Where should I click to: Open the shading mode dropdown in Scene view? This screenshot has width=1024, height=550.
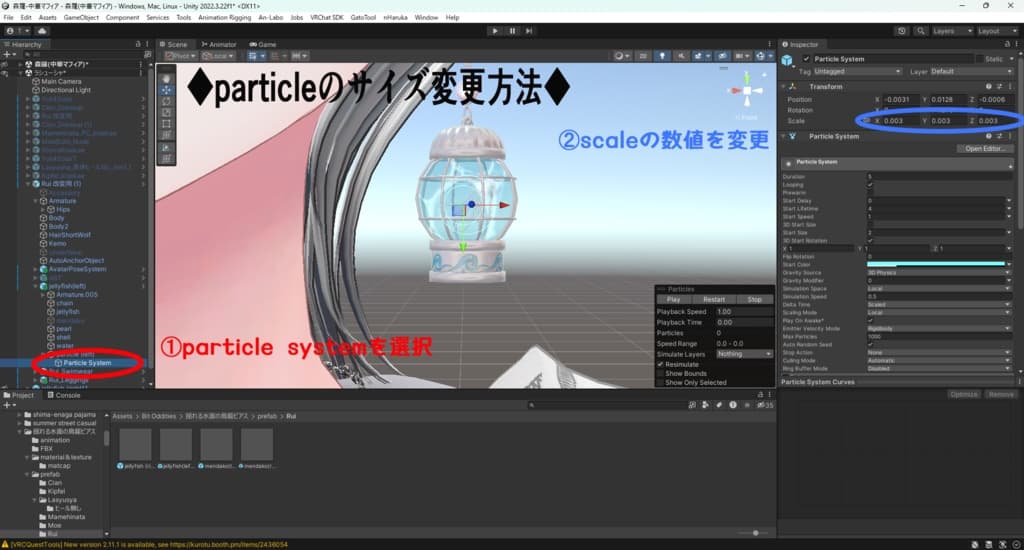pyautogui.click(x=622, y=56)
